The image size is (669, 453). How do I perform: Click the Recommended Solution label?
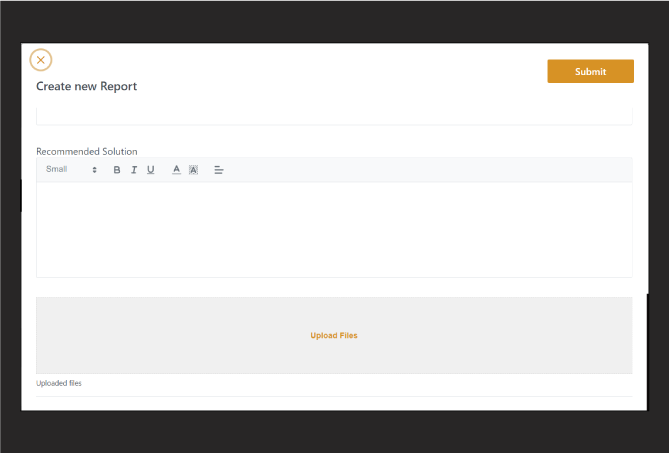click(x=86, y=151)
